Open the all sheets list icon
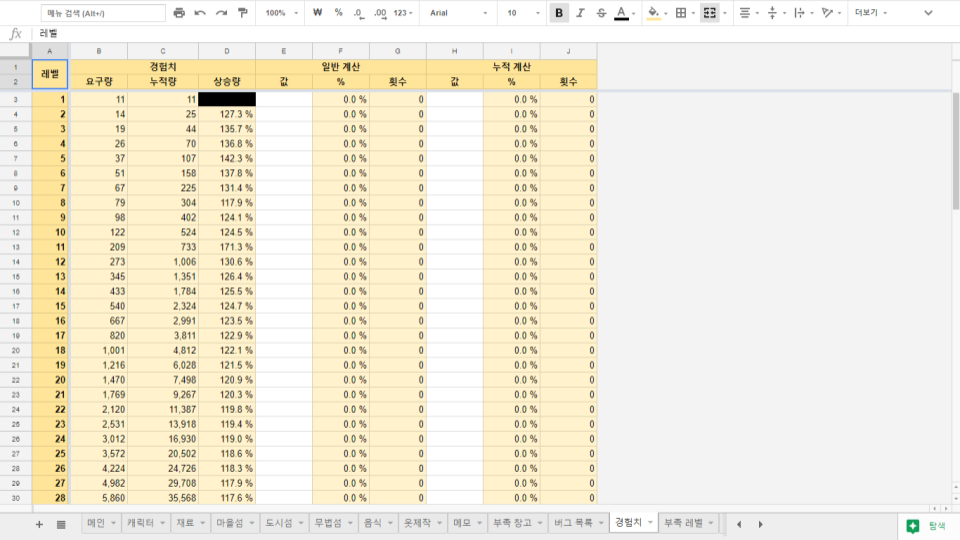960x540 pixels. point(61,524)
